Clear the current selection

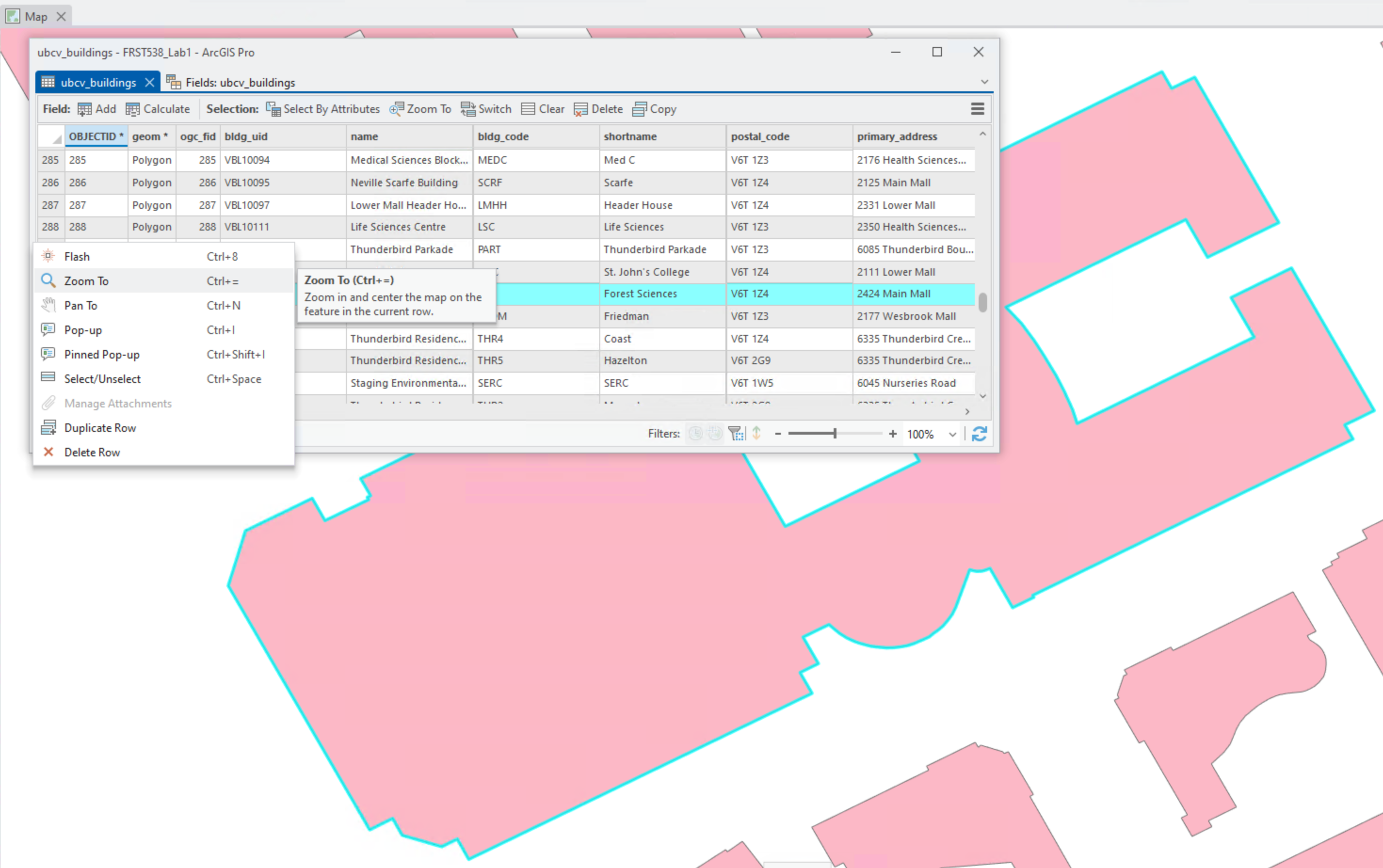pos(542,109)
